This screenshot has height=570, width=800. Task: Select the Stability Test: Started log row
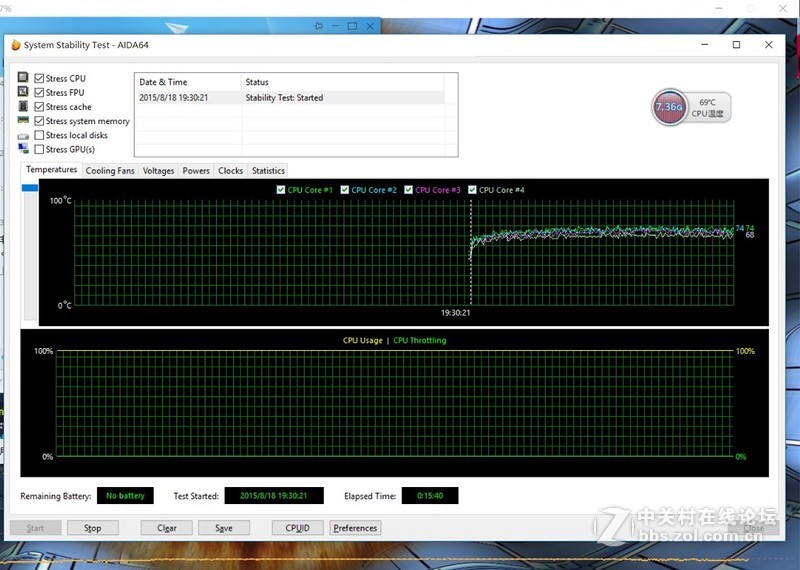pyautogui.click(x=291, y=97)
